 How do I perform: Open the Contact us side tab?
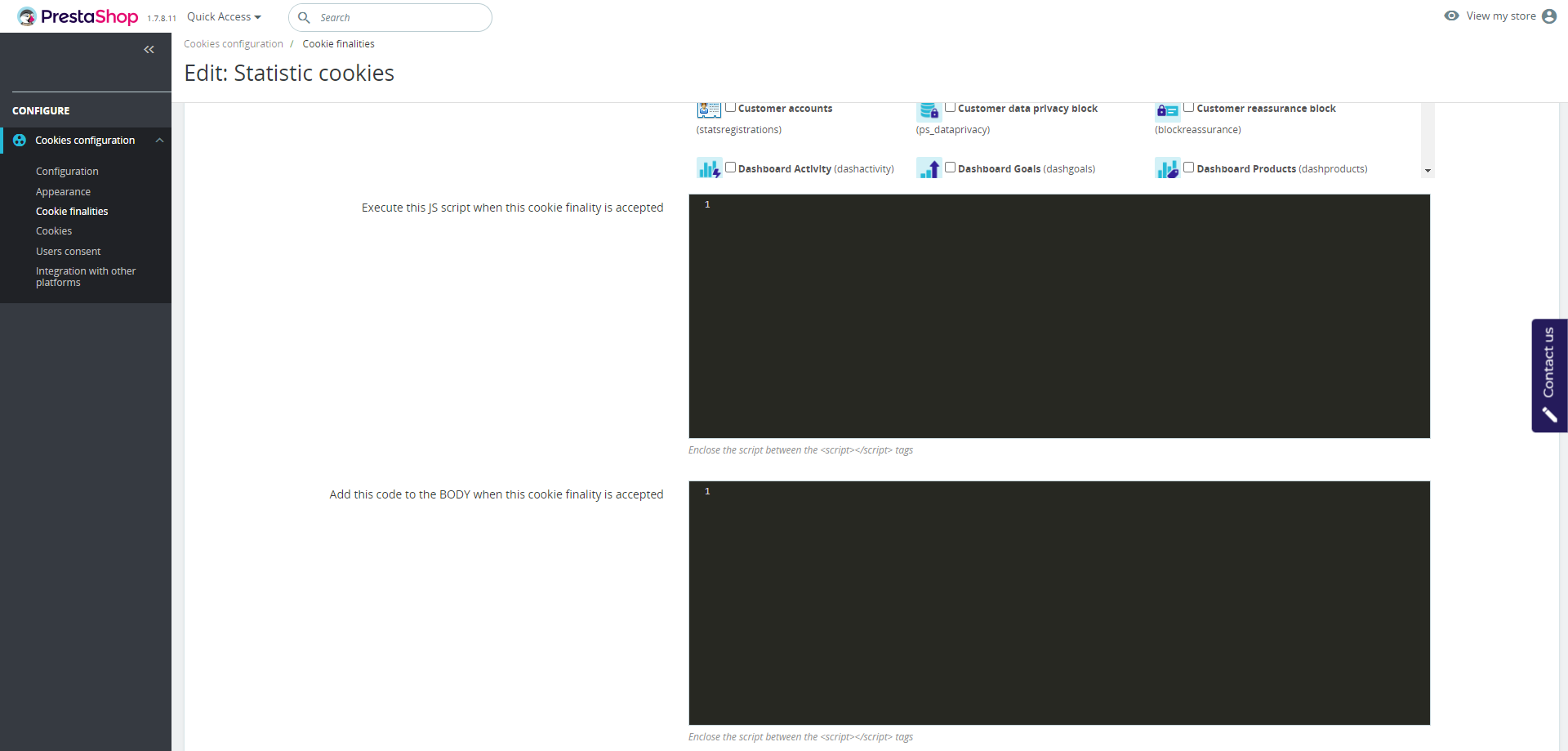1549,375
